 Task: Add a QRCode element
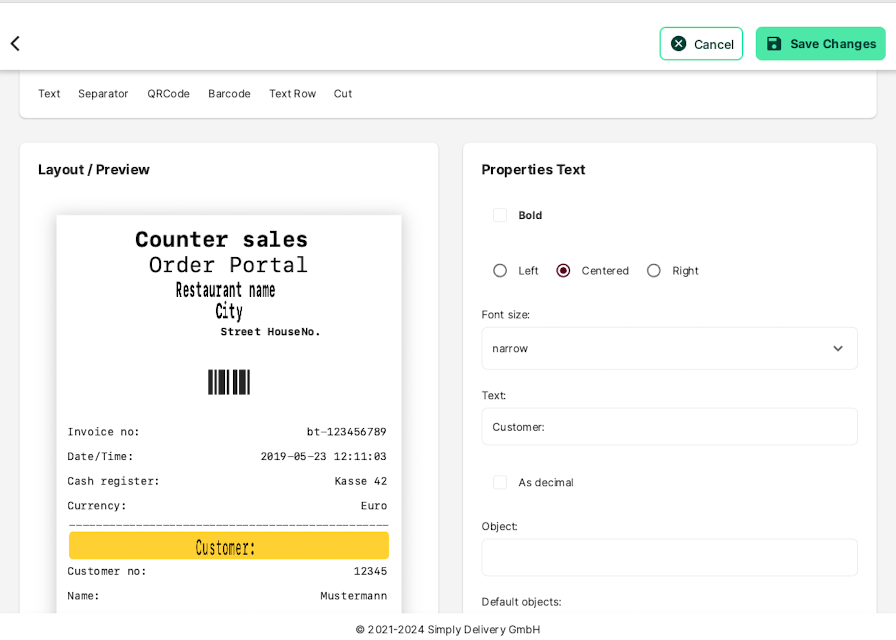pos(169,94)
